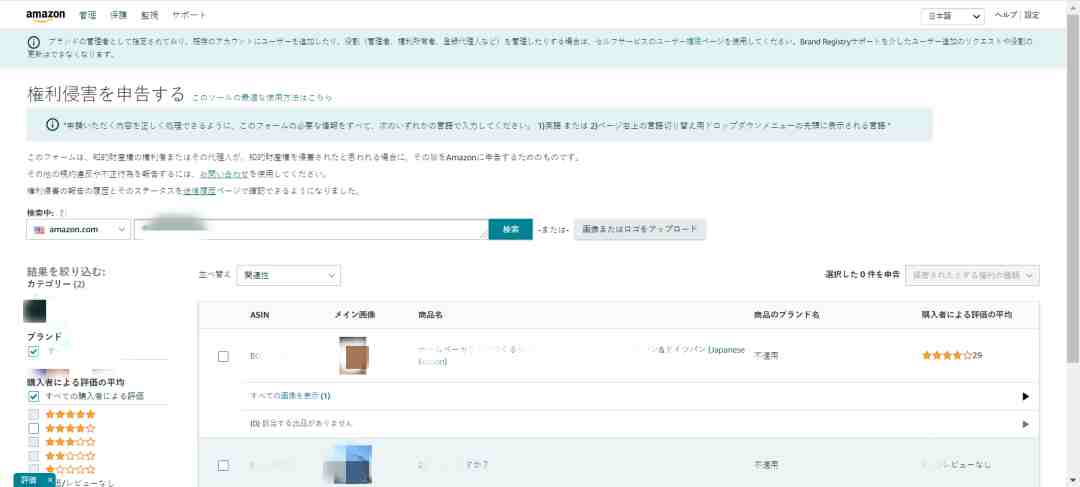Viewport: 1080px width, 487px height.
Task: Close the 評価 feedback tab with its X
Action: [50, 480]
